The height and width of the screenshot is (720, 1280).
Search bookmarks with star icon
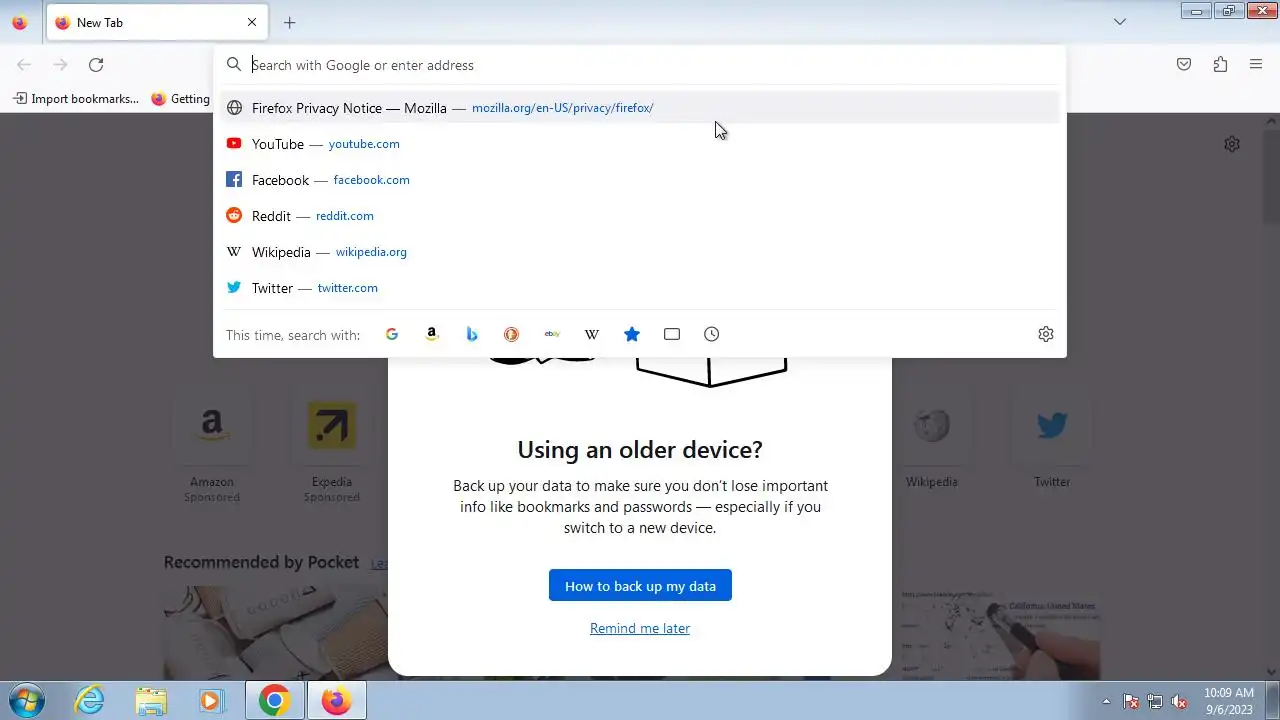(632, 334)
